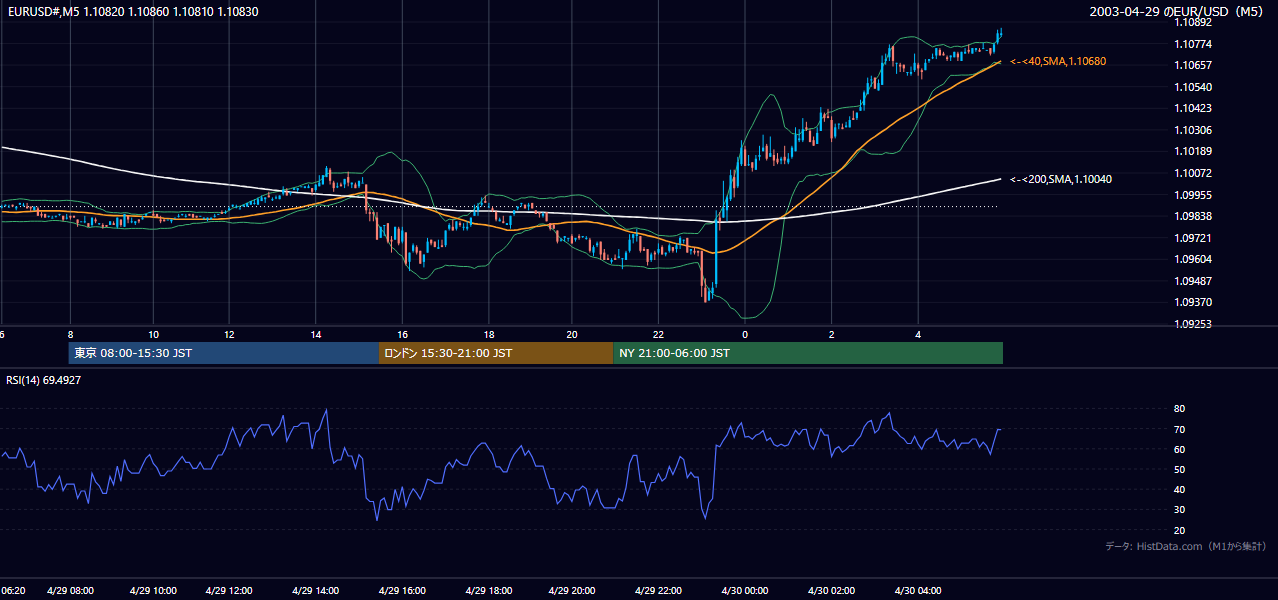The image size is (1278, 600).
Task: Click price axis value 1.09370
Action: 1192,302
